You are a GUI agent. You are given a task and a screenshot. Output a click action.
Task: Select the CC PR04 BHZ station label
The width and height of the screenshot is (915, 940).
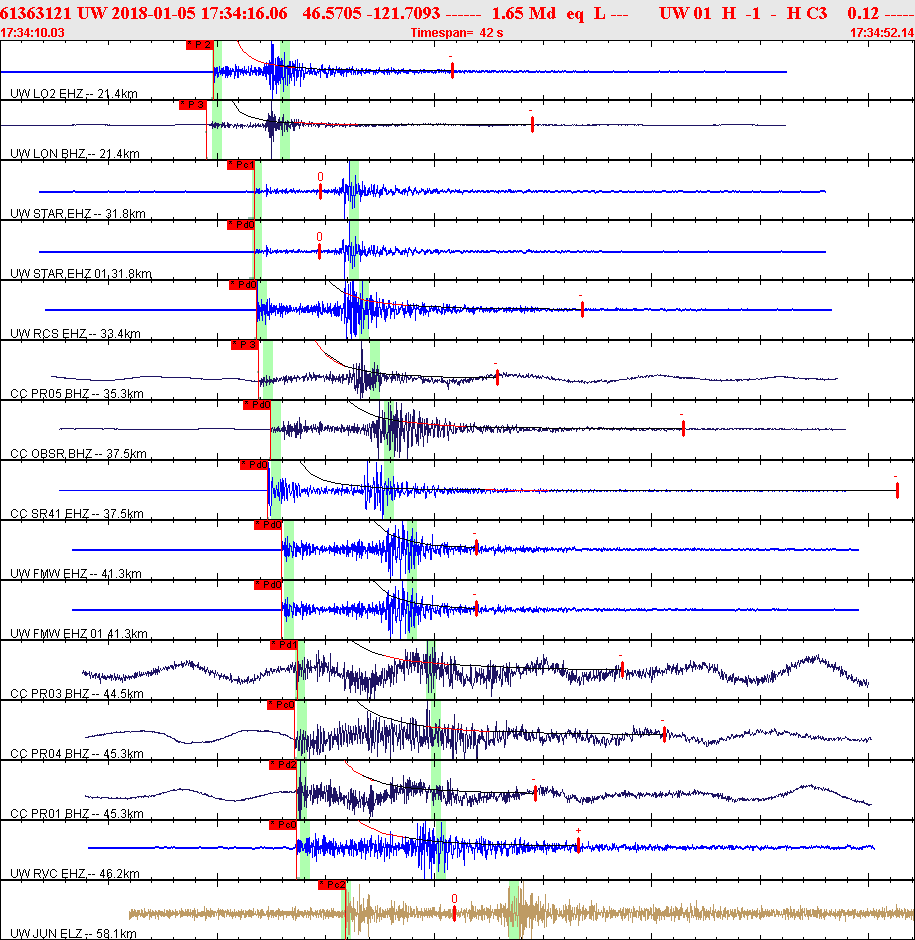click(x=77, y=754)
